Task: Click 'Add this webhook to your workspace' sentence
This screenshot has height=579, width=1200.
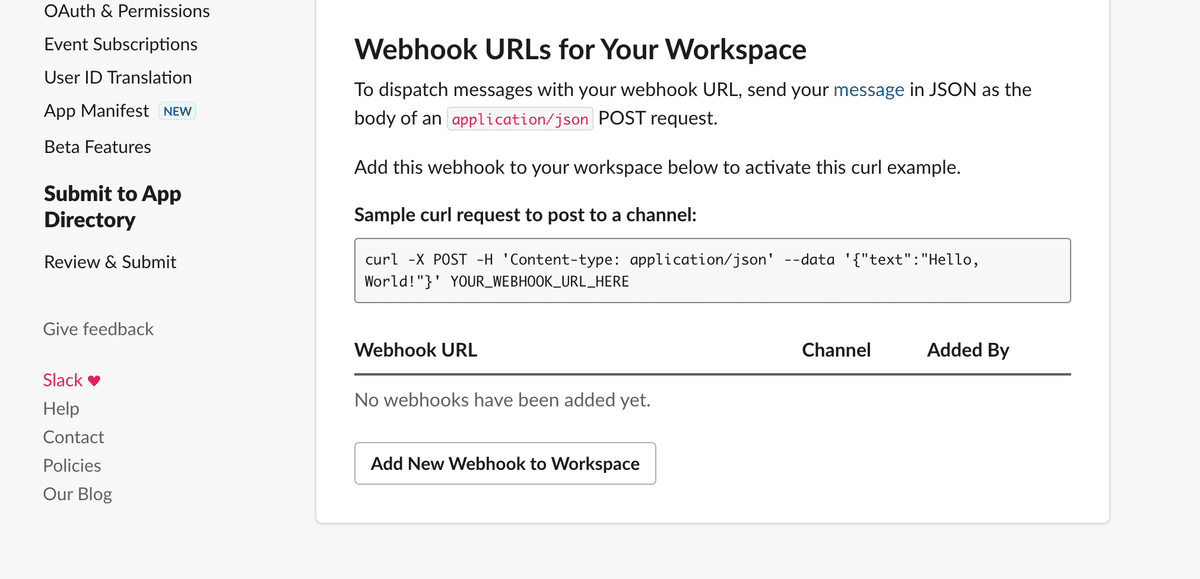Action: (x=657, y=167)
